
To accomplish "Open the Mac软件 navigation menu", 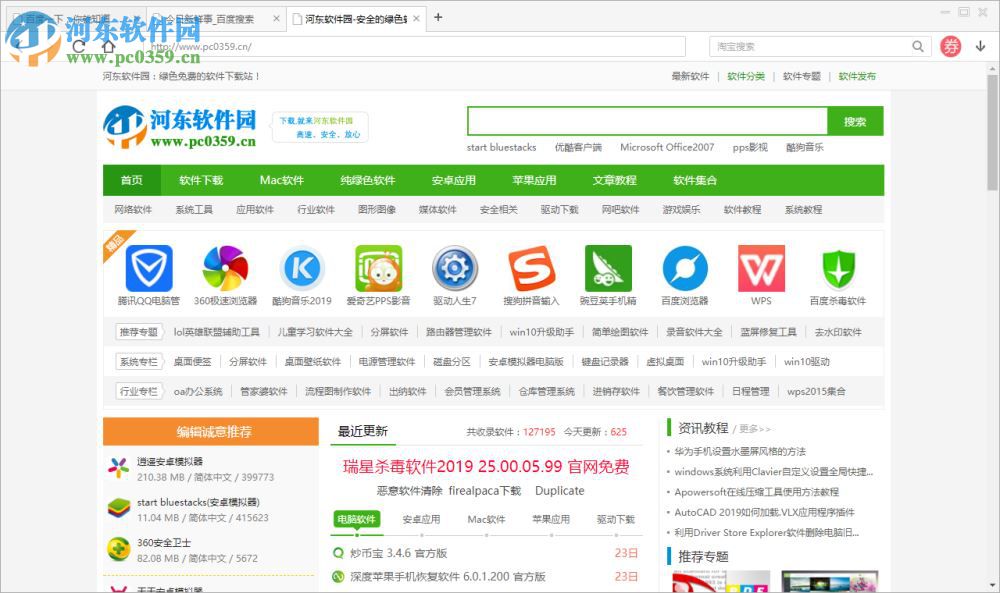I will (x=281, y=181).
